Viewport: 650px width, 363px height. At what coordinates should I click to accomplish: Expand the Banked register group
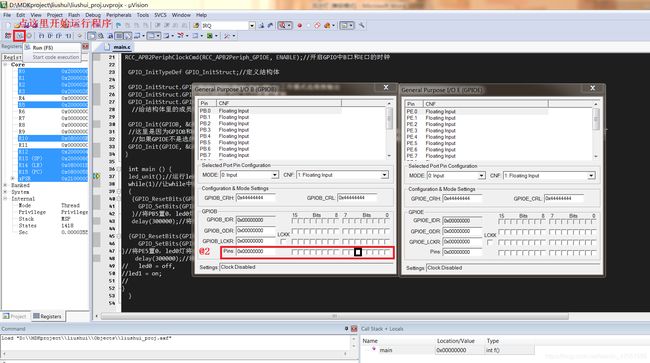pyautogui.click(x=5, y=185)
